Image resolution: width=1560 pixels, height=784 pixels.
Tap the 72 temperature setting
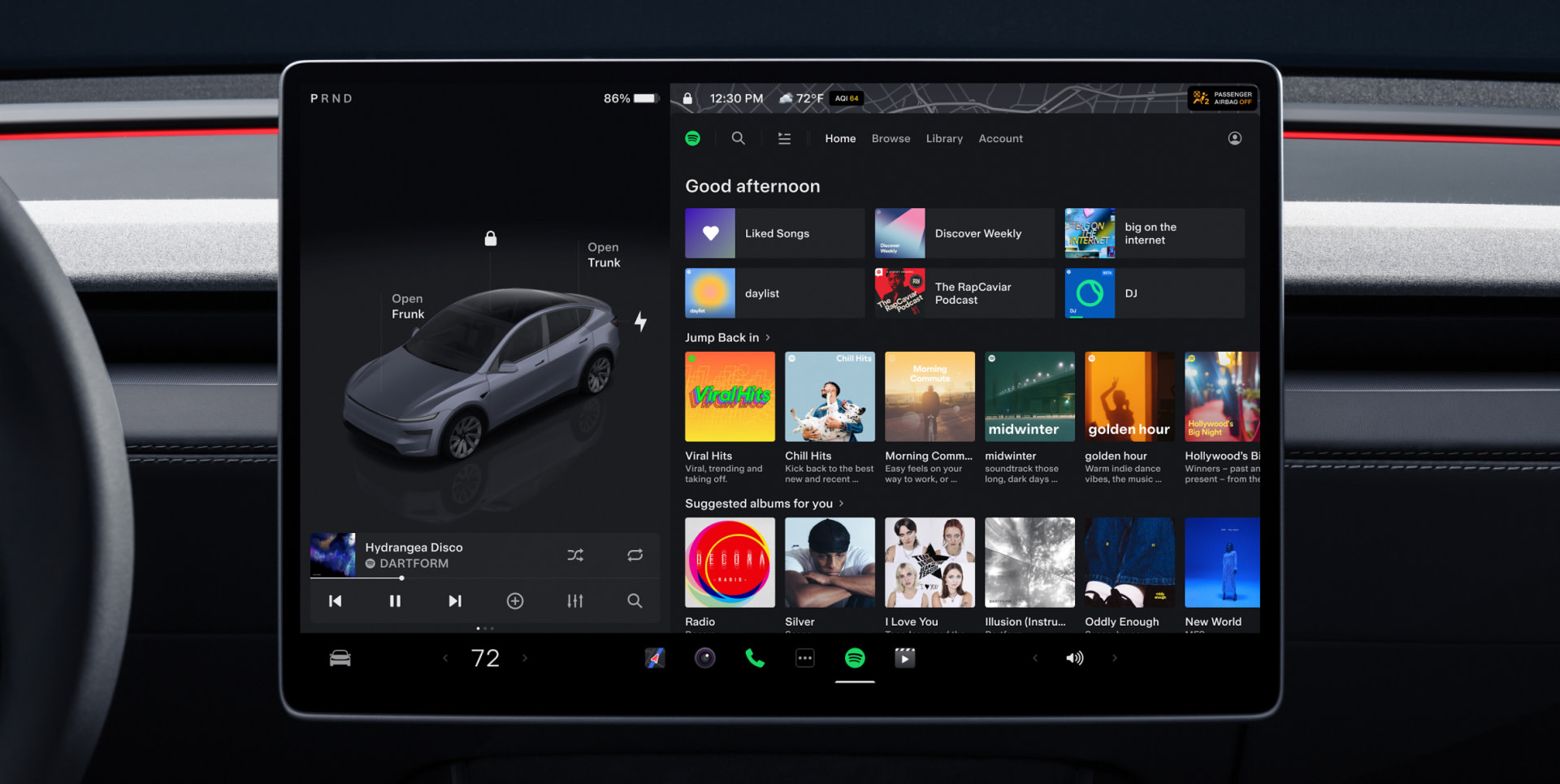(x=485, y=658)
